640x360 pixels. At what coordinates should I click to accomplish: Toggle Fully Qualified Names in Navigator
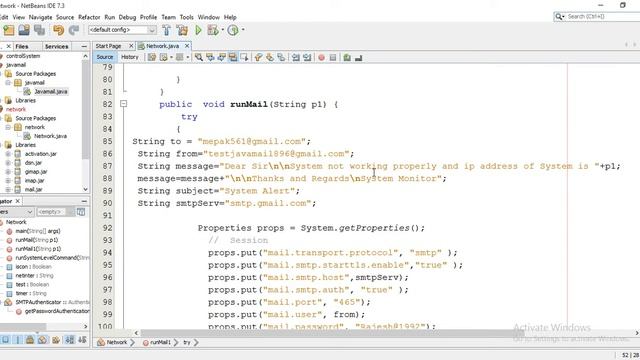56,340
